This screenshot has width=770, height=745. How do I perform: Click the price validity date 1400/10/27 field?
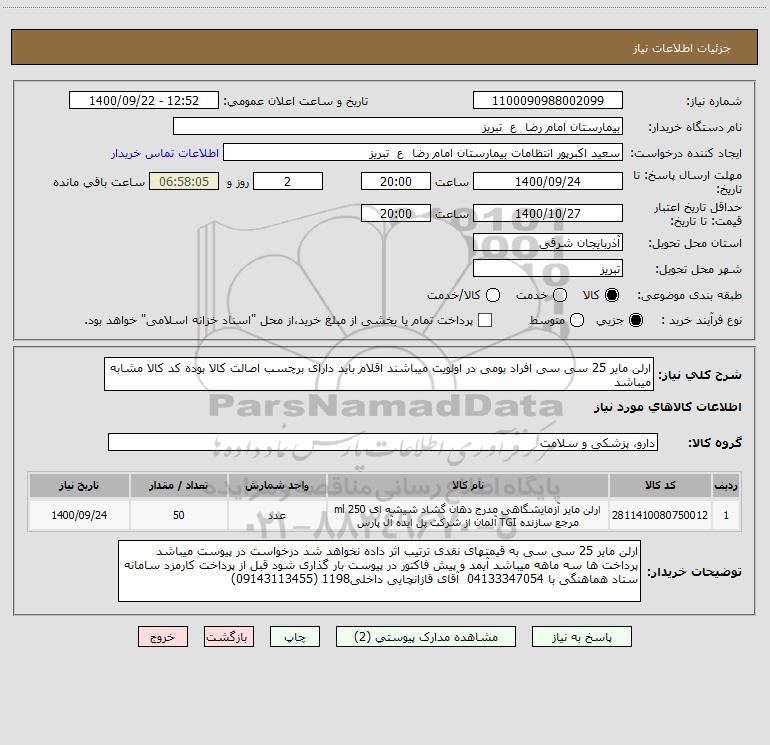tap(548, 213)
